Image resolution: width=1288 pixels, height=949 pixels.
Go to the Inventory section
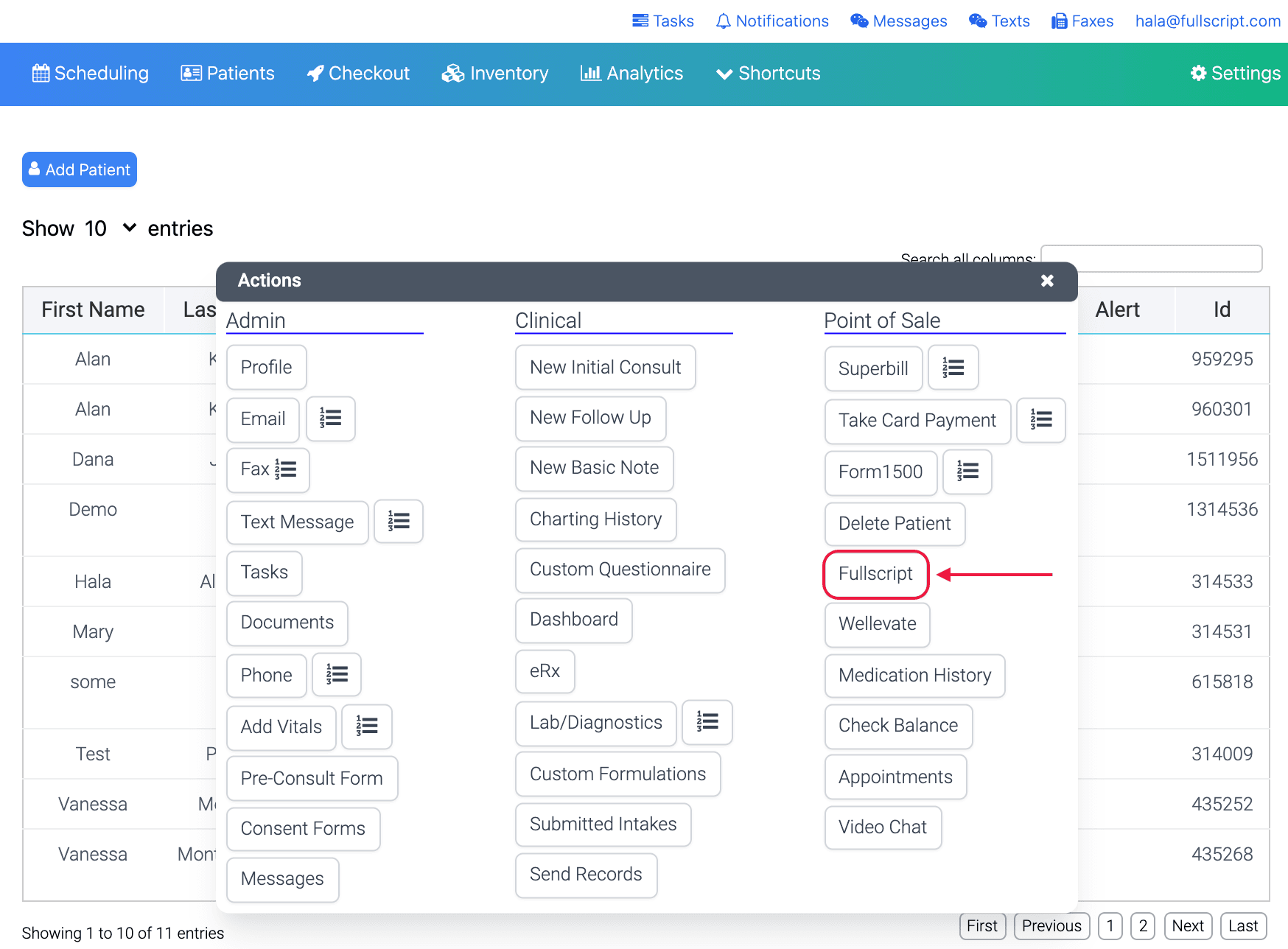click(x=495, y=74)
